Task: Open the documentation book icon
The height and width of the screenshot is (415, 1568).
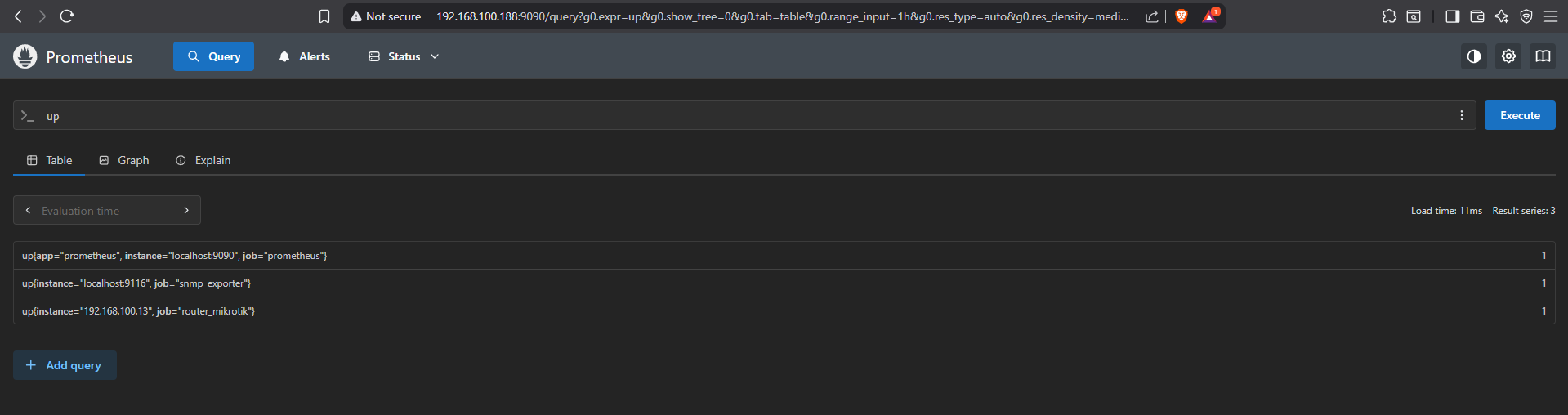Action: coord(1543,56)
